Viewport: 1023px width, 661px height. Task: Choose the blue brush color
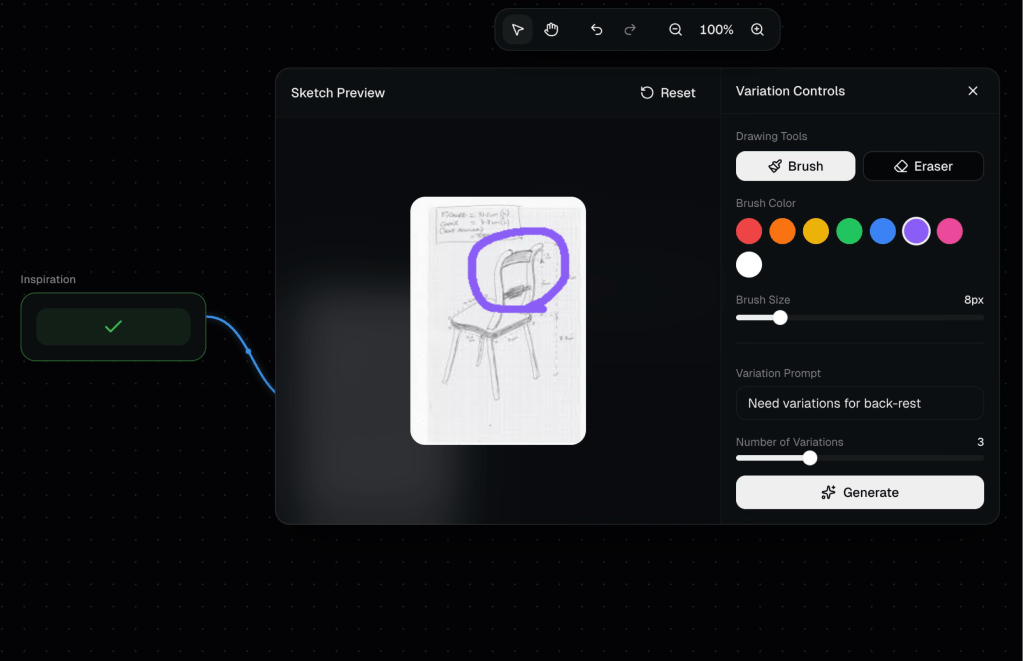click(883, 232)
